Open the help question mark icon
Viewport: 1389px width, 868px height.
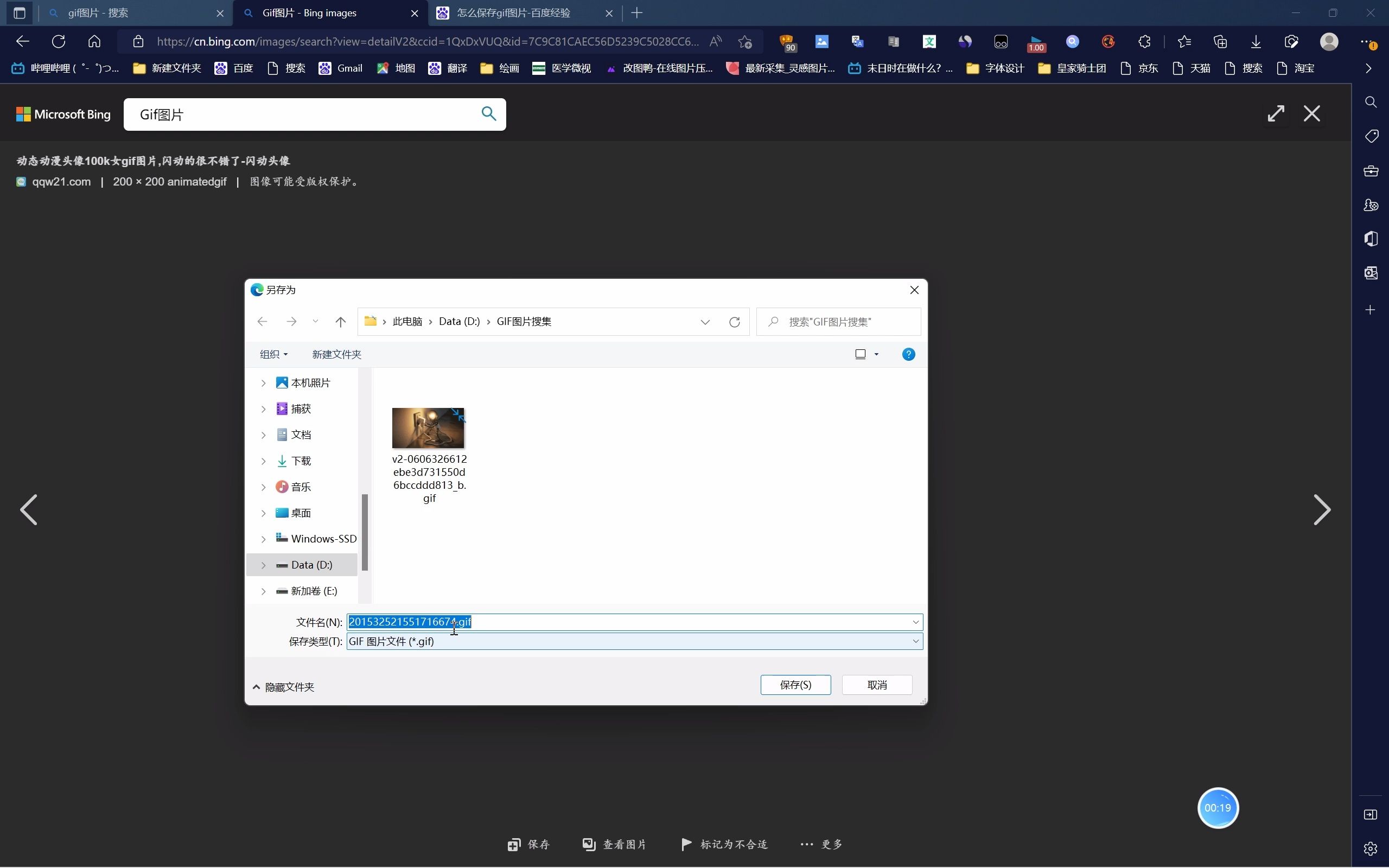908,354
